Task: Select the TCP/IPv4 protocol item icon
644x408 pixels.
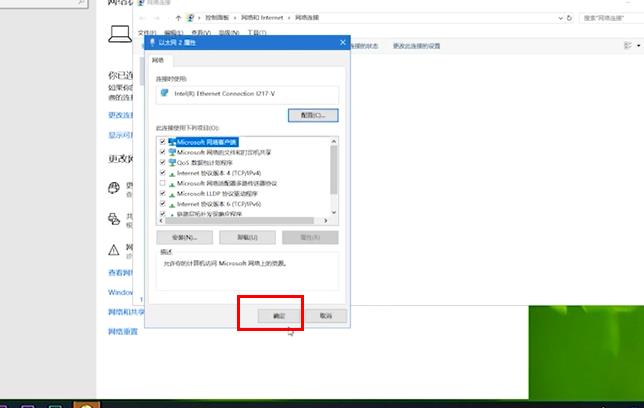Action: (172, 173)
